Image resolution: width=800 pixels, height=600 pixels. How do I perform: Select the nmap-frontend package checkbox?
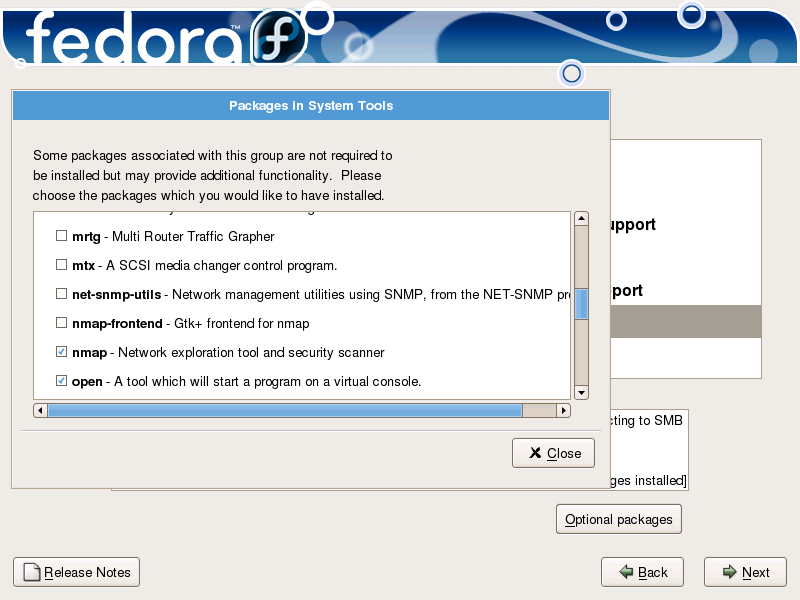click(x=61, y=323)
